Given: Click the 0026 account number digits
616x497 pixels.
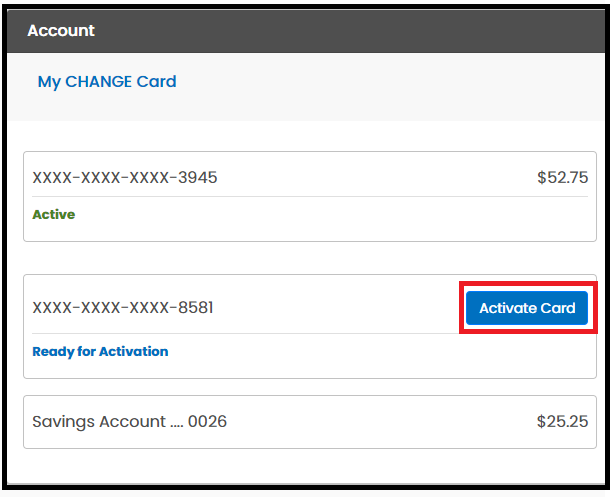Looking at the screenshot, I should [207, 422].
